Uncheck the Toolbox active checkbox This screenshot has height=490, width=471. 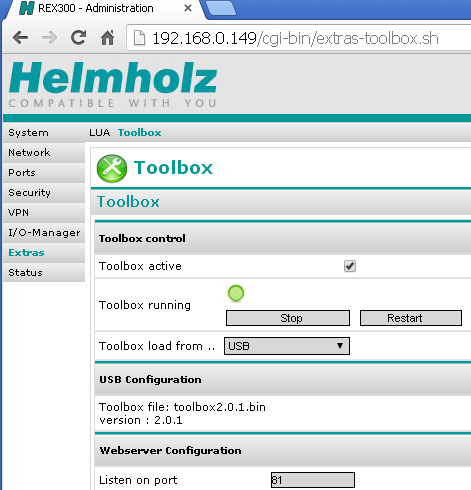tap(350, 266)
